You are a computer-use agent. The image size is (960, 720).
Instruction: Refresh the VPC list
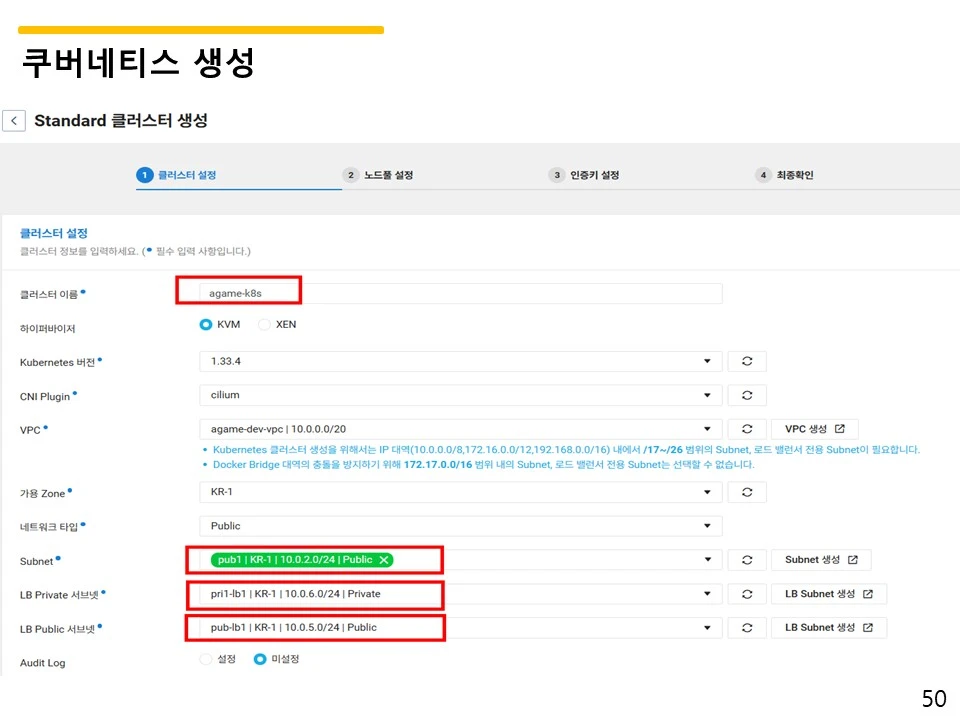pos(747,429)
